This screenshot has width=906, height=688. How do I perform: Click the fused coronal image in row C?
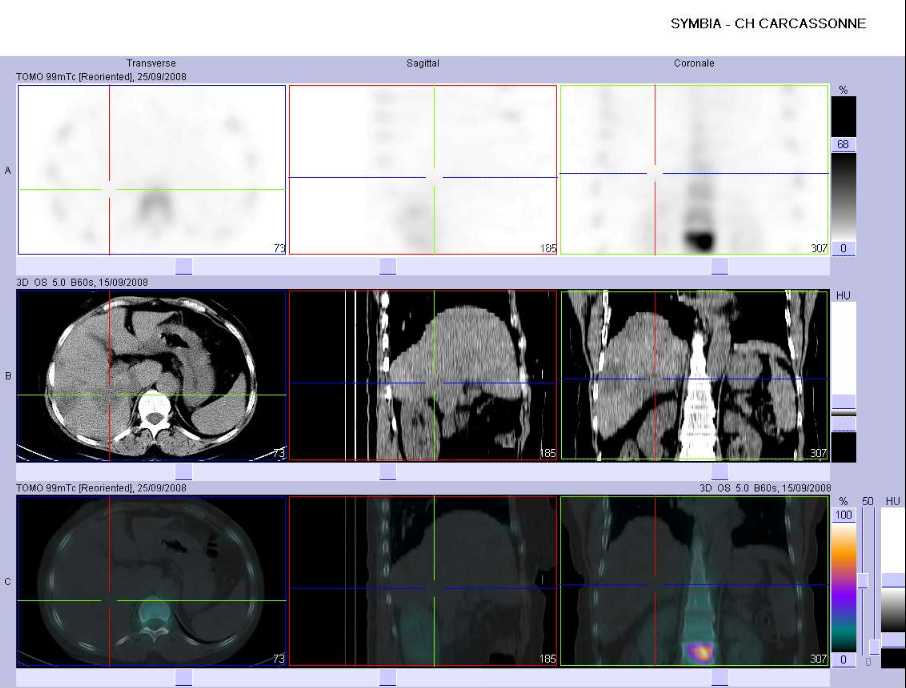[694, 581]
